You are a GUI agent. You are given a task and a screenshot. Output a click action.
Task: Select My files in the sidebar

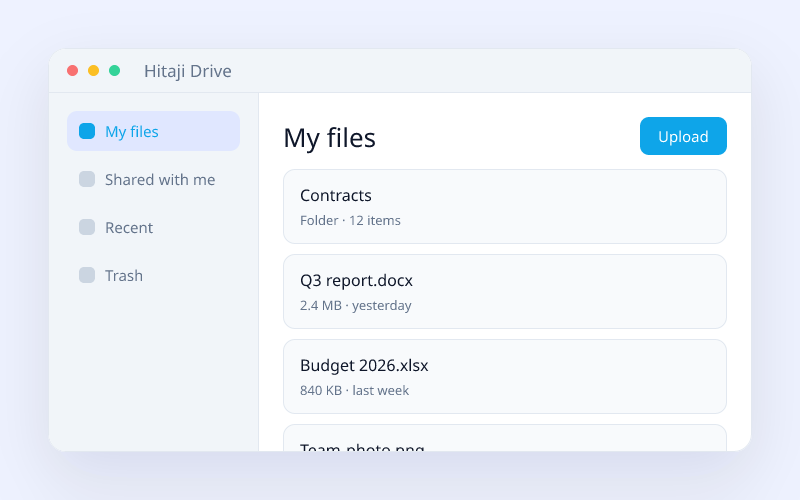(x=153, y=131)
